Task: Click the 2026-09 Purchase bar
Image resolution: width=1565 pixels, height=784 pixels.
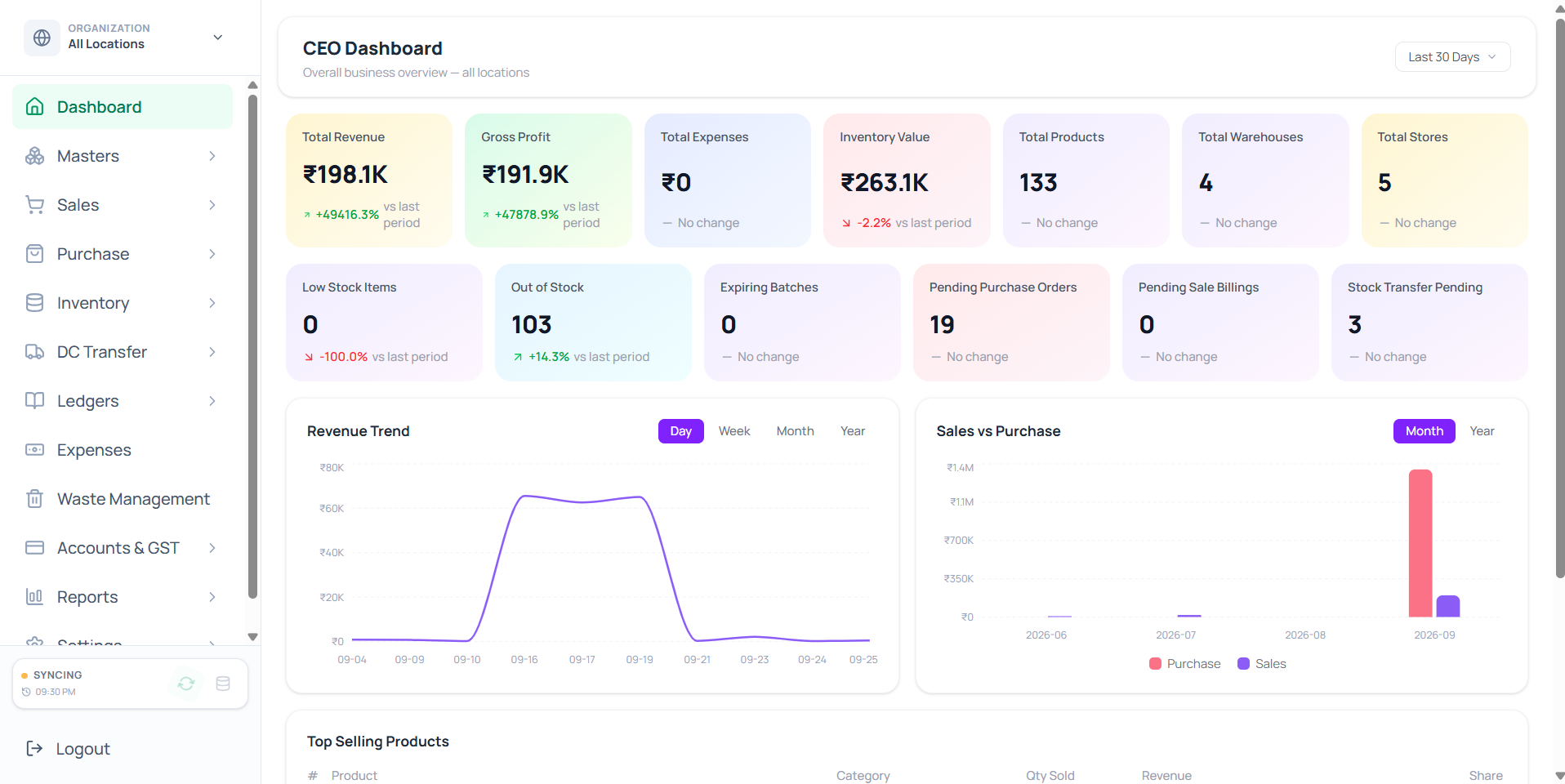Action: (1420, 543)
